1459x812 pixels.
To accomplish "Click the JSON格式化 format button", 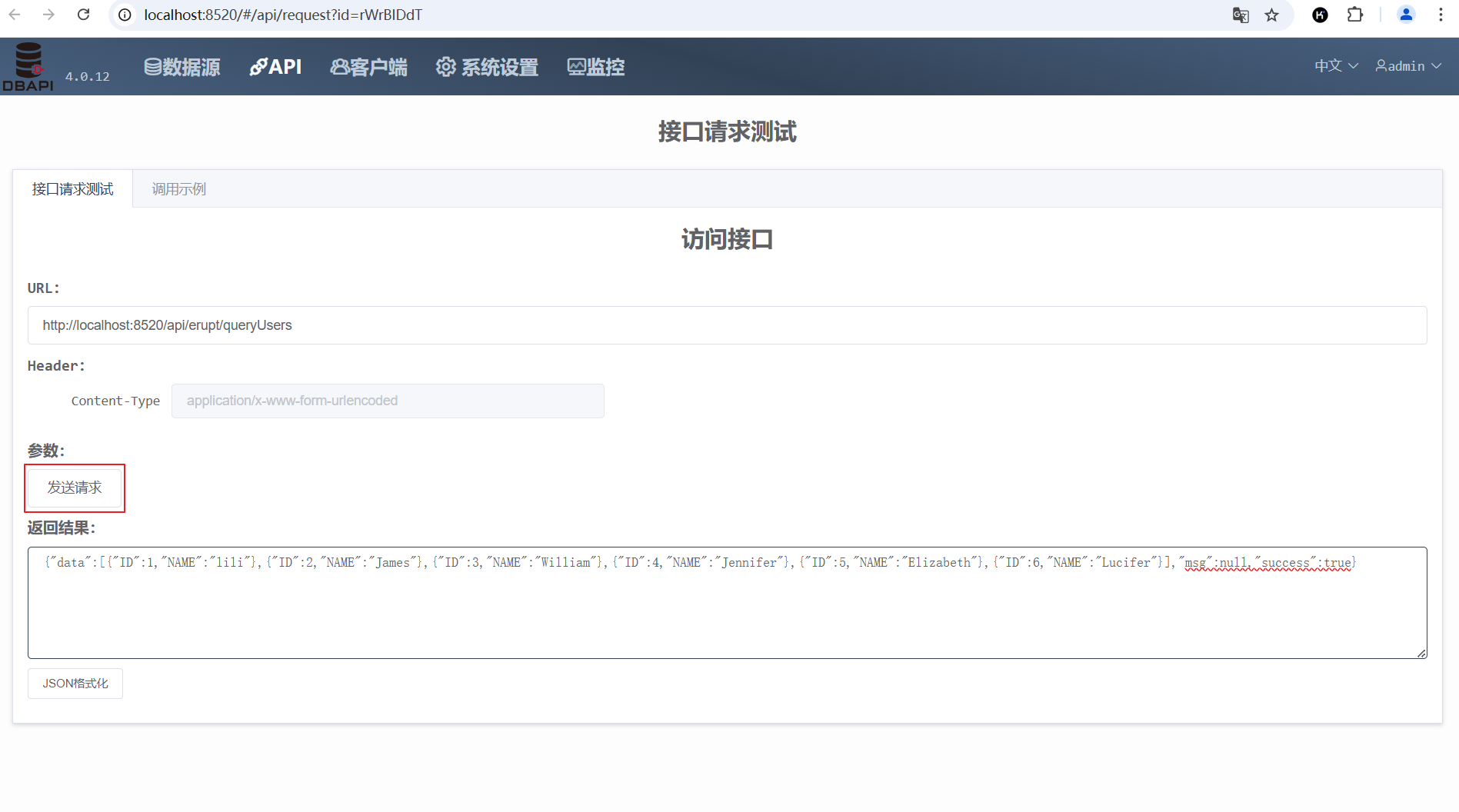I will (75, 684).
